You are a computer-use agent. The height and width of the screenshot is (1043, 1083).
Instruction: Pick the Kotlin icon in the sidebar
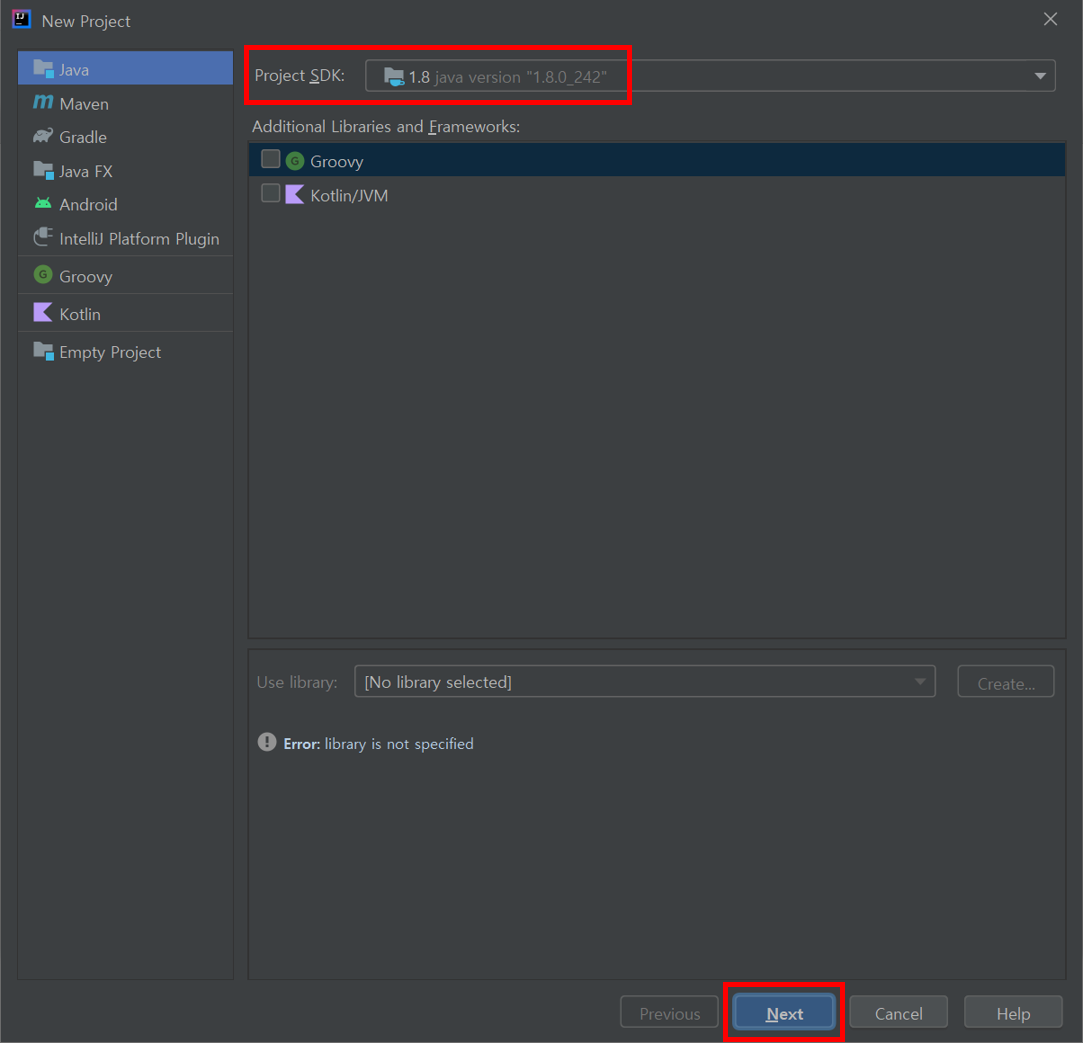click(x=43, y=312)
